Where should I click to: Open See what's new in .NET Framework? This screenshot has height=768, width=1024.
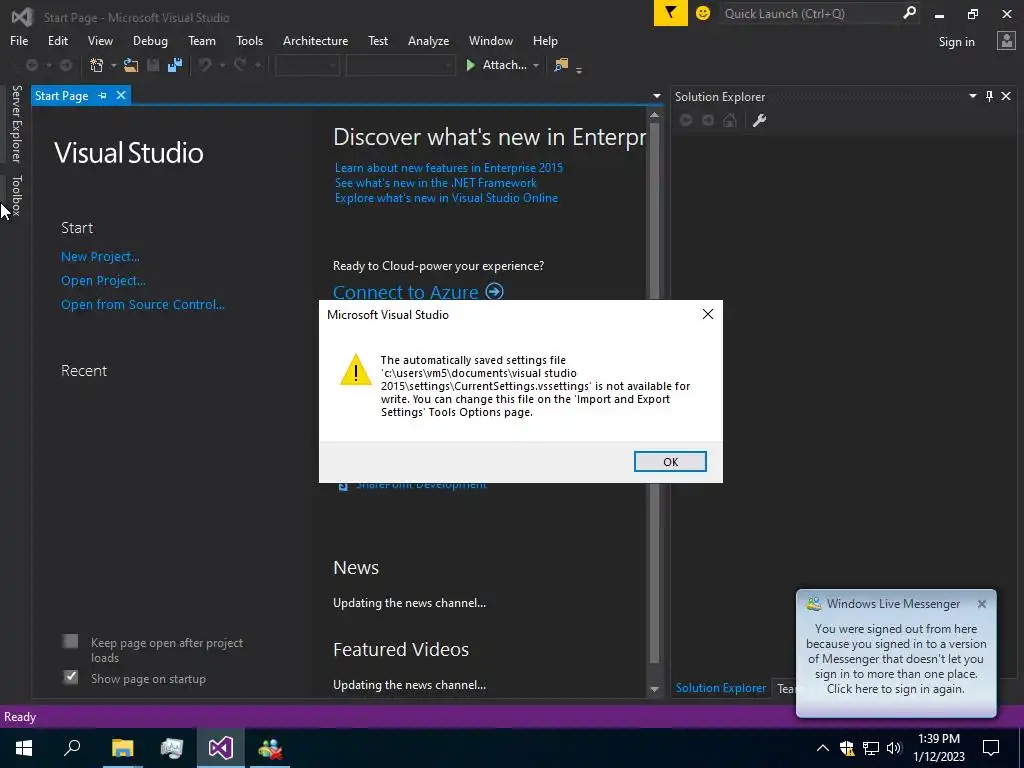[436, 183]
